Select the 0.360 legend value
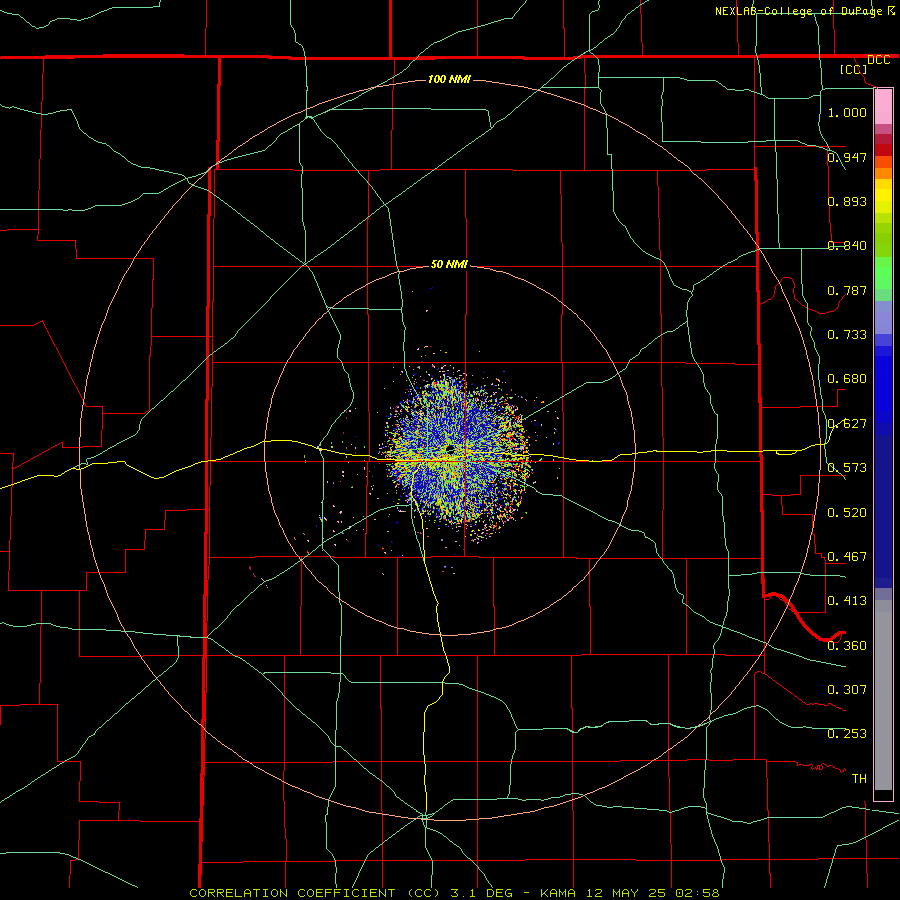 coord(847,646)
